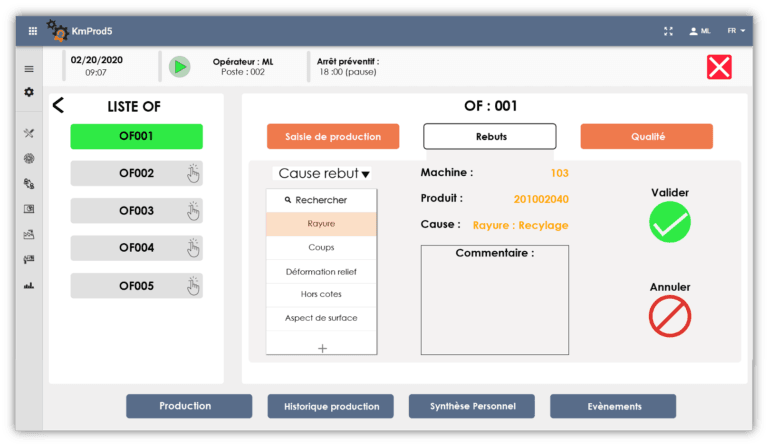Open Synthèse Personnel
768x446 pixels.
[472, 406]
